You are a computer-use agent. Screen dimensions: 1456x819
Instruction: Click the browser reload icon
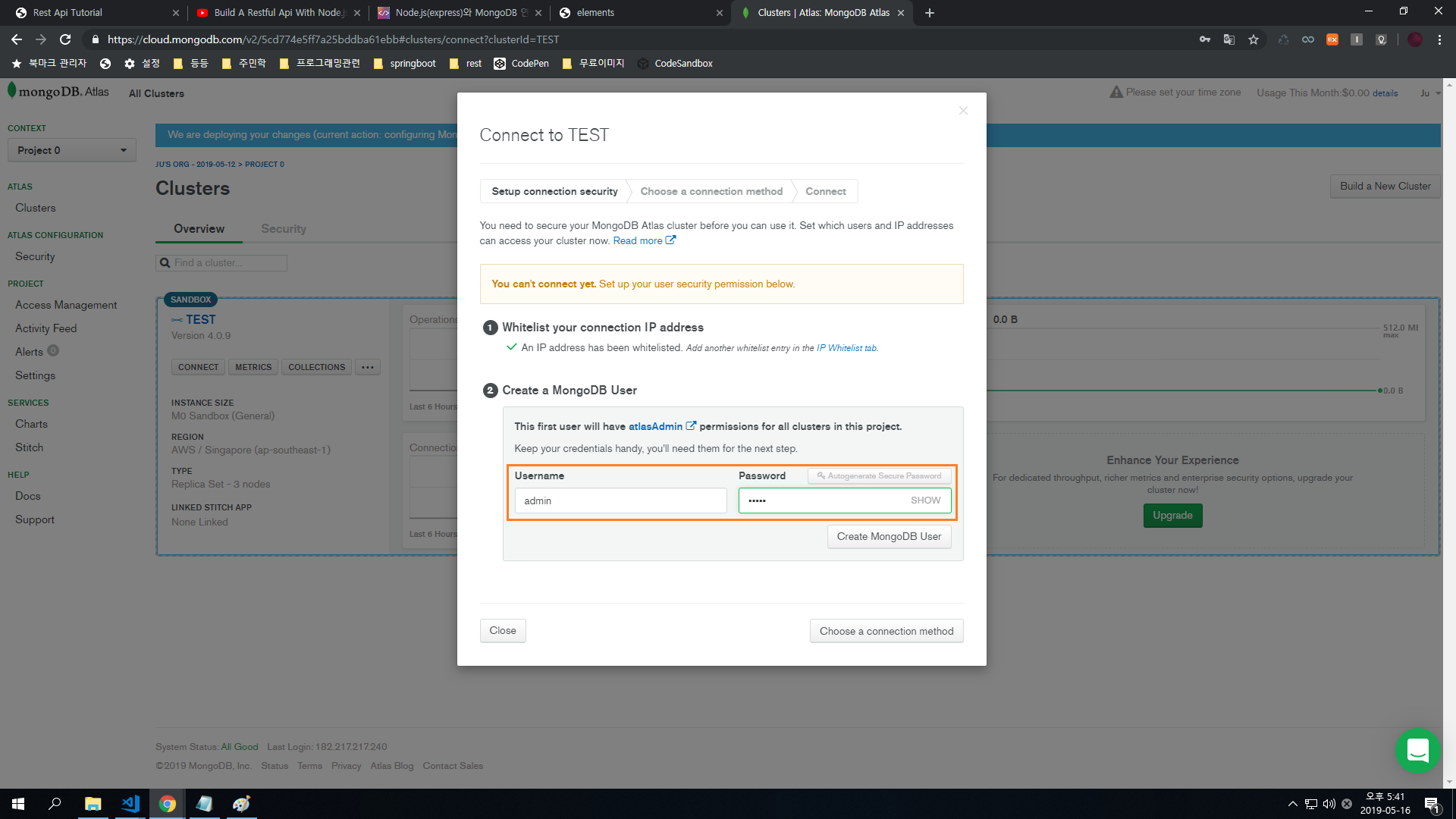65,39
